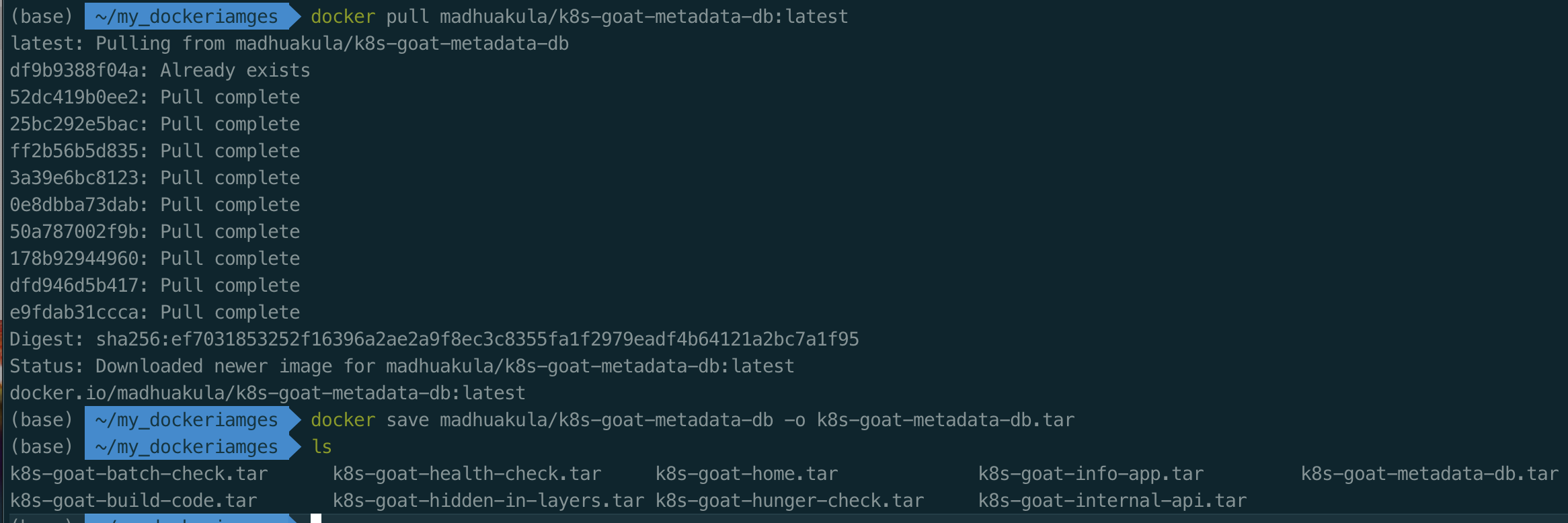Select k8s-goat-hidden-in-layers.tar in the listing
1568x523 pixels.
488,501
